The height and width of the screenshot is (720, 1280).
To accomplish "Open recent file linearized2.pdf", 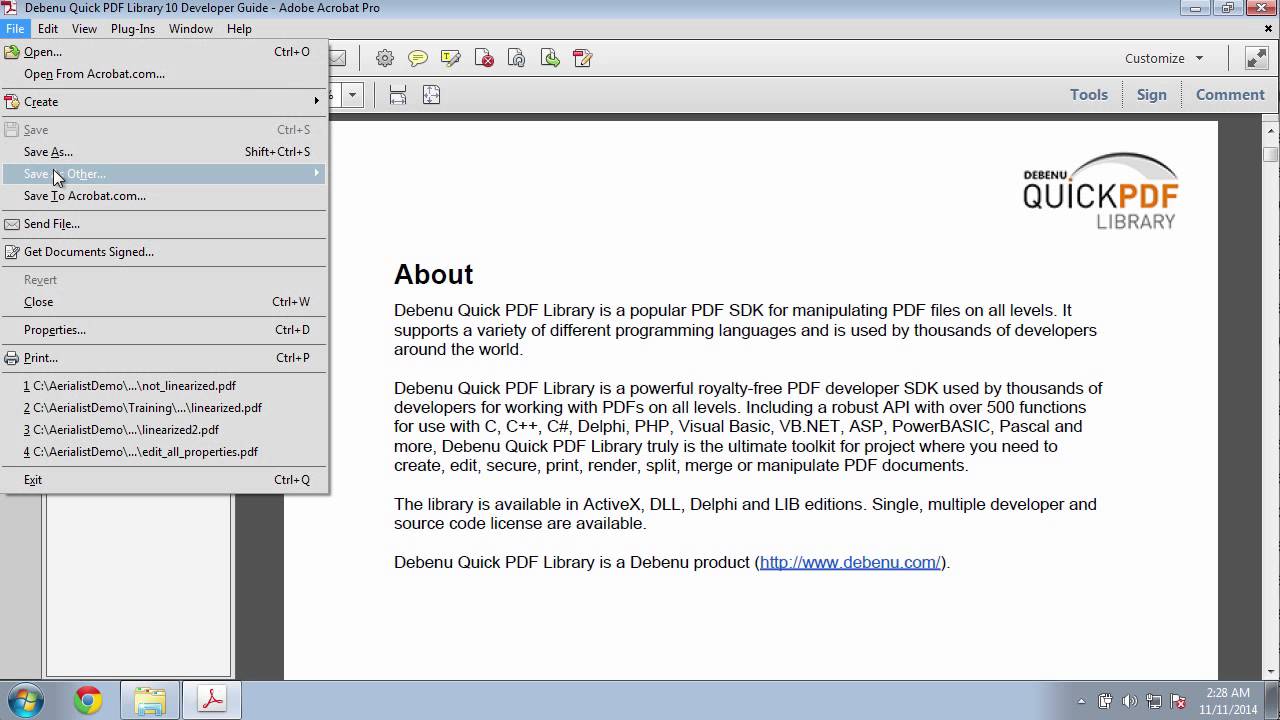I will point(164,430).
